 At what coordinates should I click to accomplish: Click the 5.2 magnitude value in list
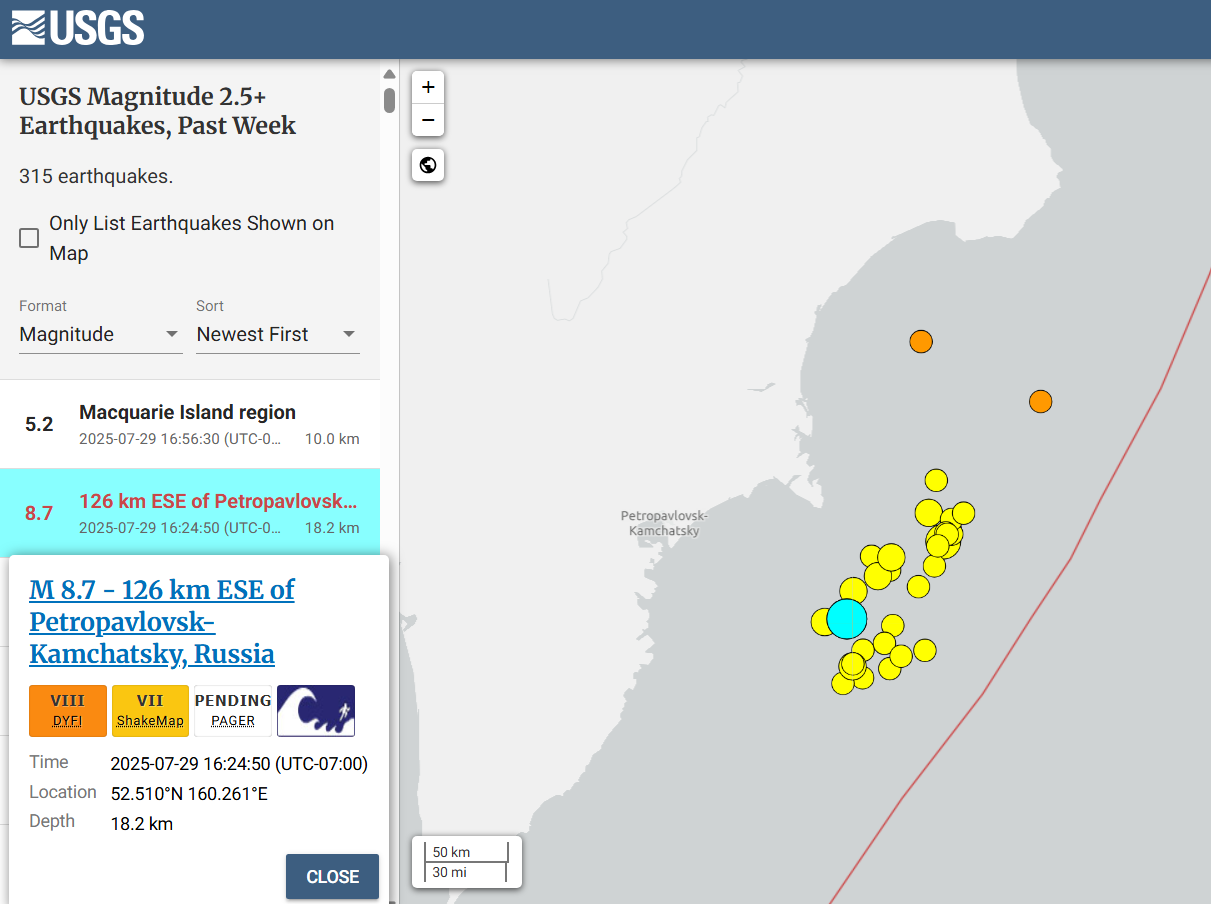coord(39,424)
